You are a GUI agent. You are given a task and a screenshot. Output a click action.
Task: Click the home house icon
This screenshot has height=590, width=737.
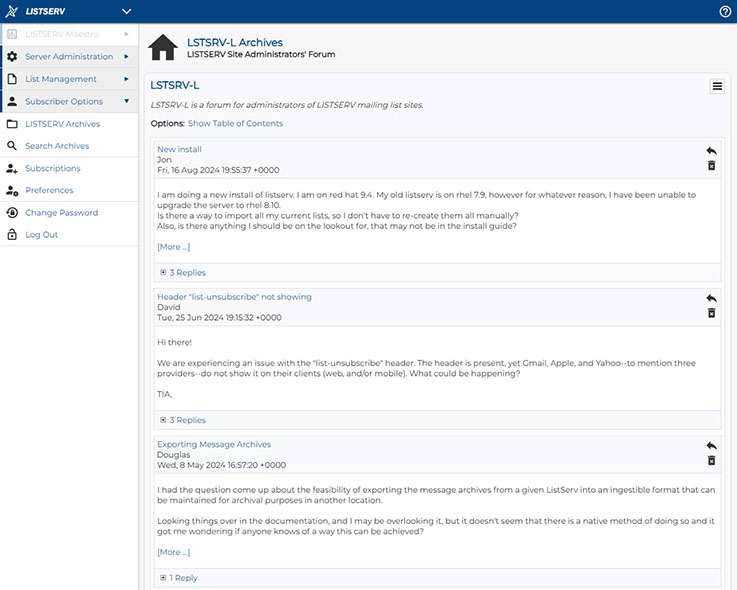[163, 47]
